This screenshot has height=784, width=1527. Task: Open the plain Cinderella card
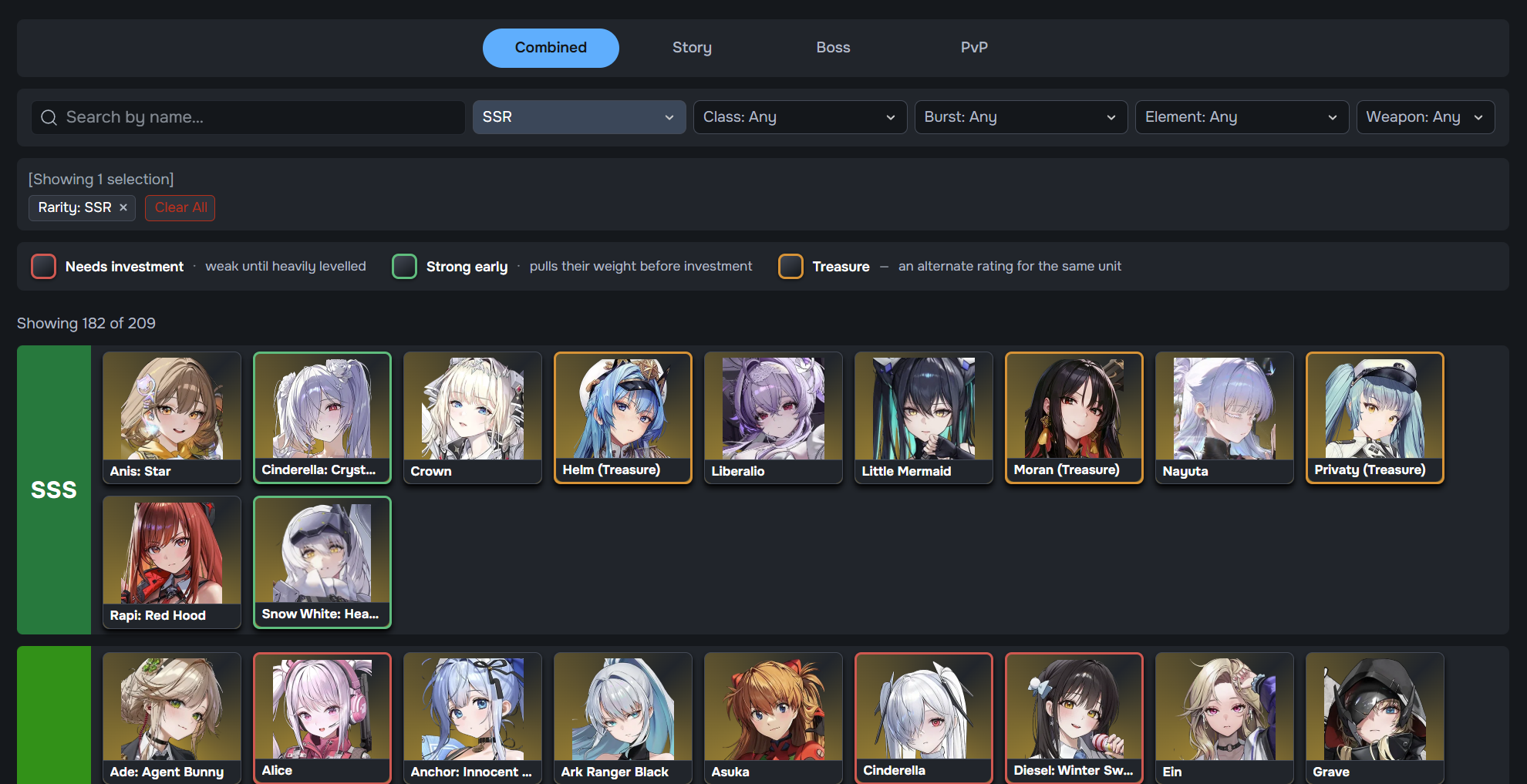(x=924, y=718)
